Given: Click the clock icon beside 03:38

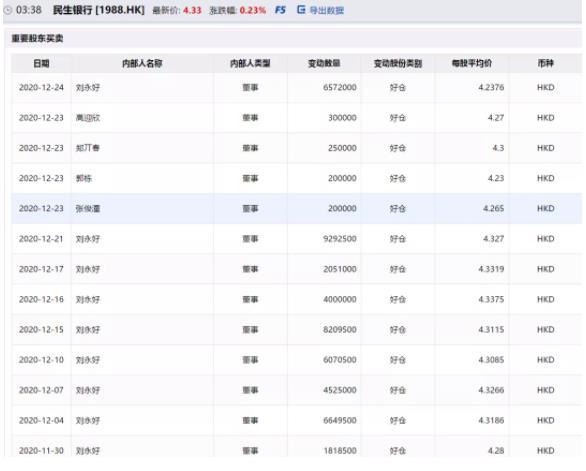Looking at the screenshot, I should point(7,10).
